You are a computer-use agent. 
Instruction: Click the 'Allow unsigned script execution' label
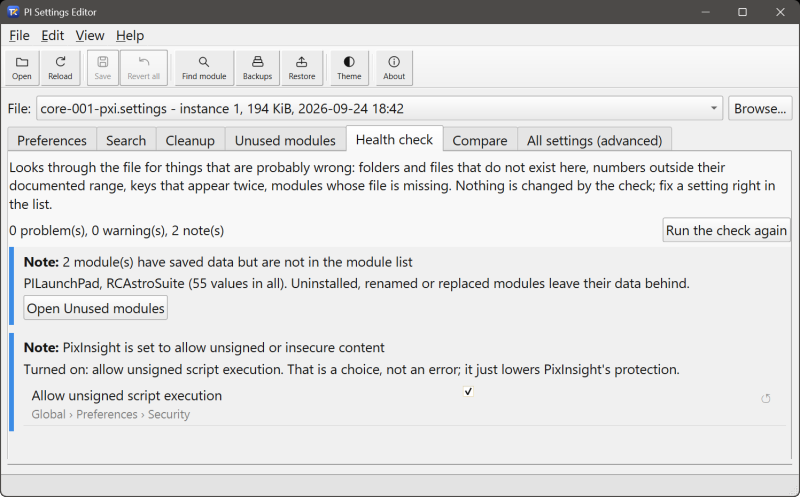point(127,395)
